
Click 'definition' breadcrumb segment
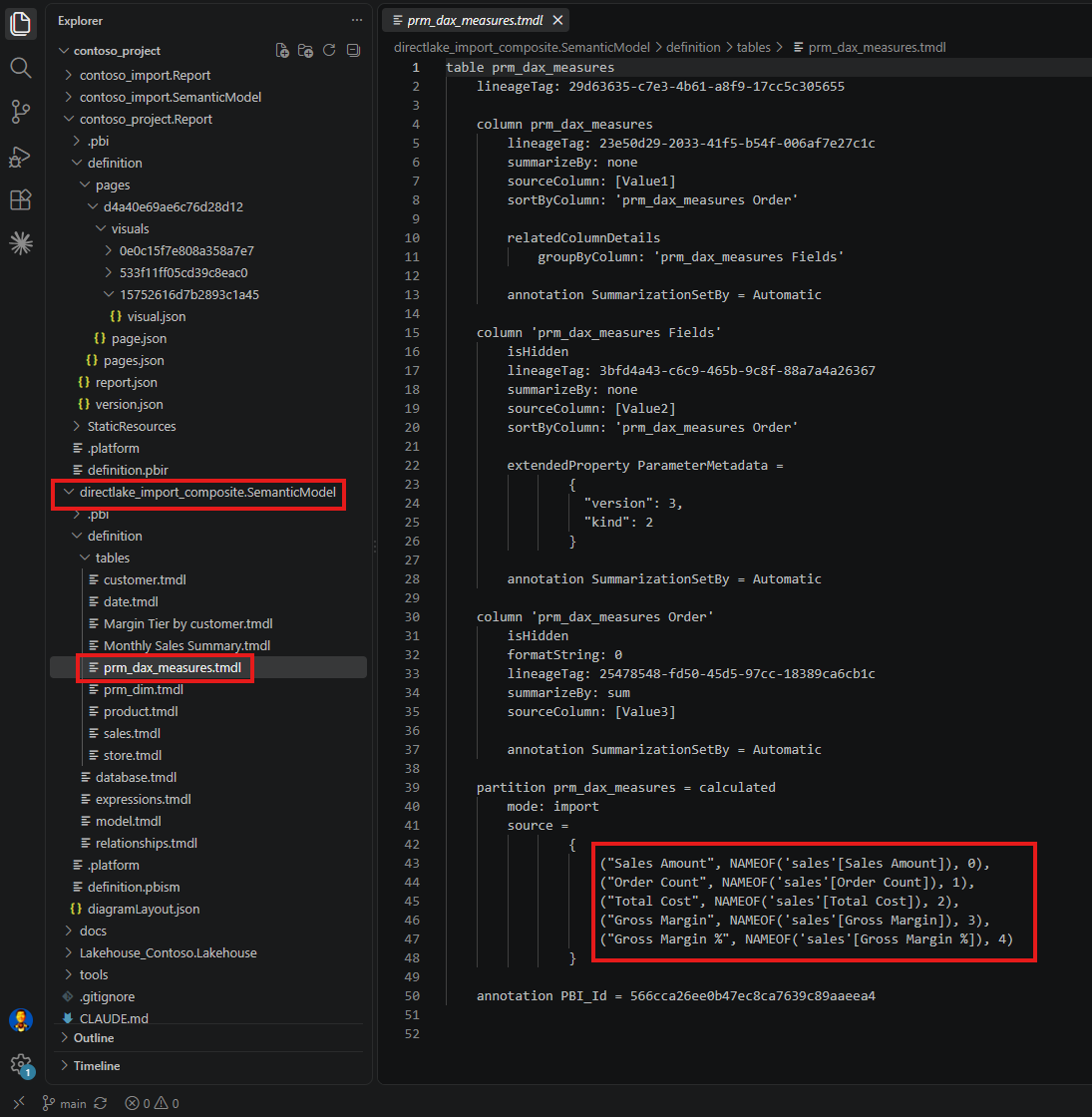click(x=693, y=47)
